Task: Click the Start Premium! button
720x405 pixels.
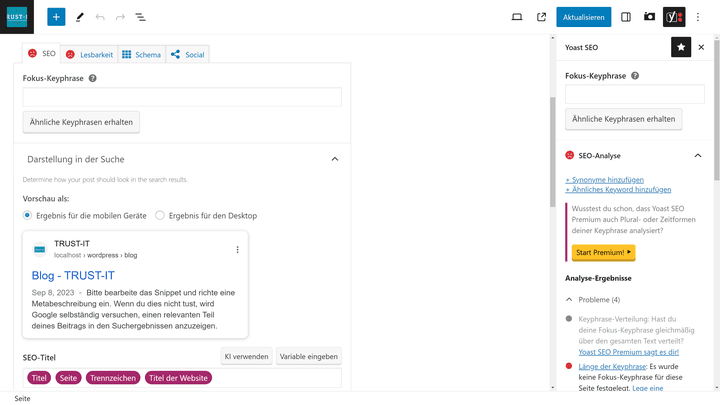Action: pyautogui.click(x=603, y=252)
